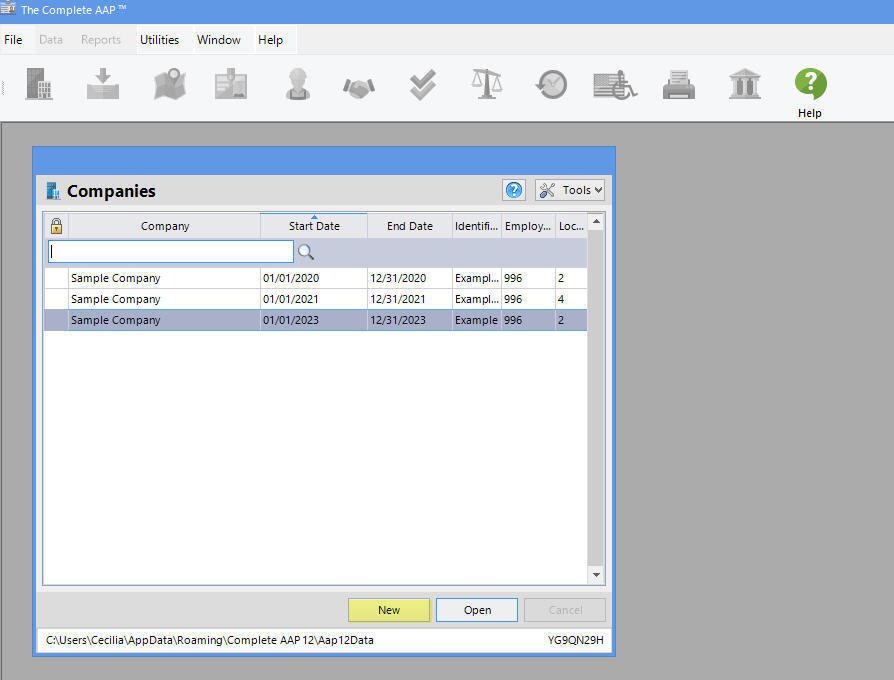The width and height of the screenshot is (894, 680).
Task: Sort by the End Date column header
Action: pos(410,226)
